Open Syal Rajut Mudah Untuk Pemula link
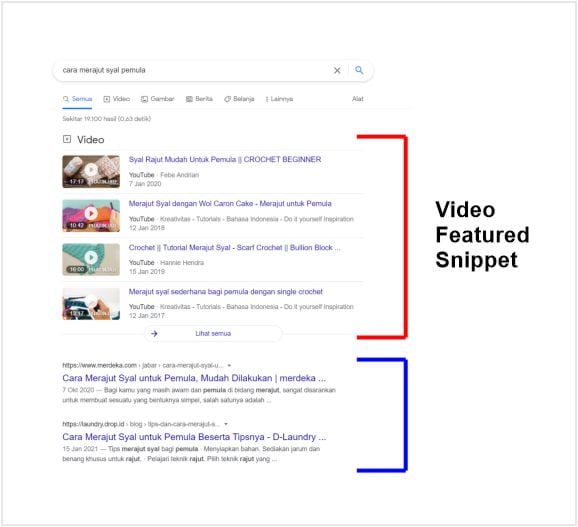The width and height of the screenshot is (578, 527). 225,160
